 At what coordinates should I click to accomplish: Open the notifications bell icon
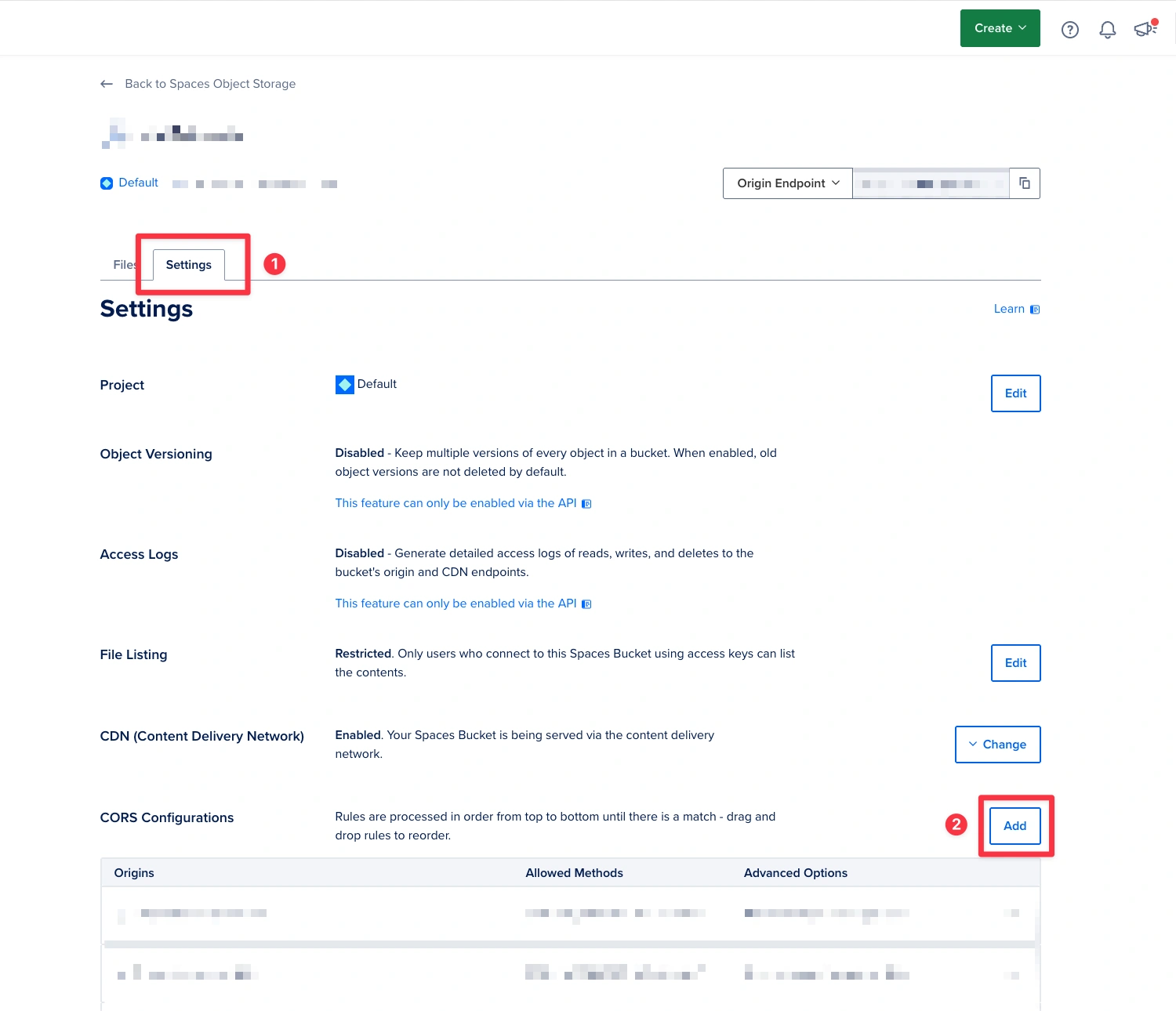click(1107, 29)
